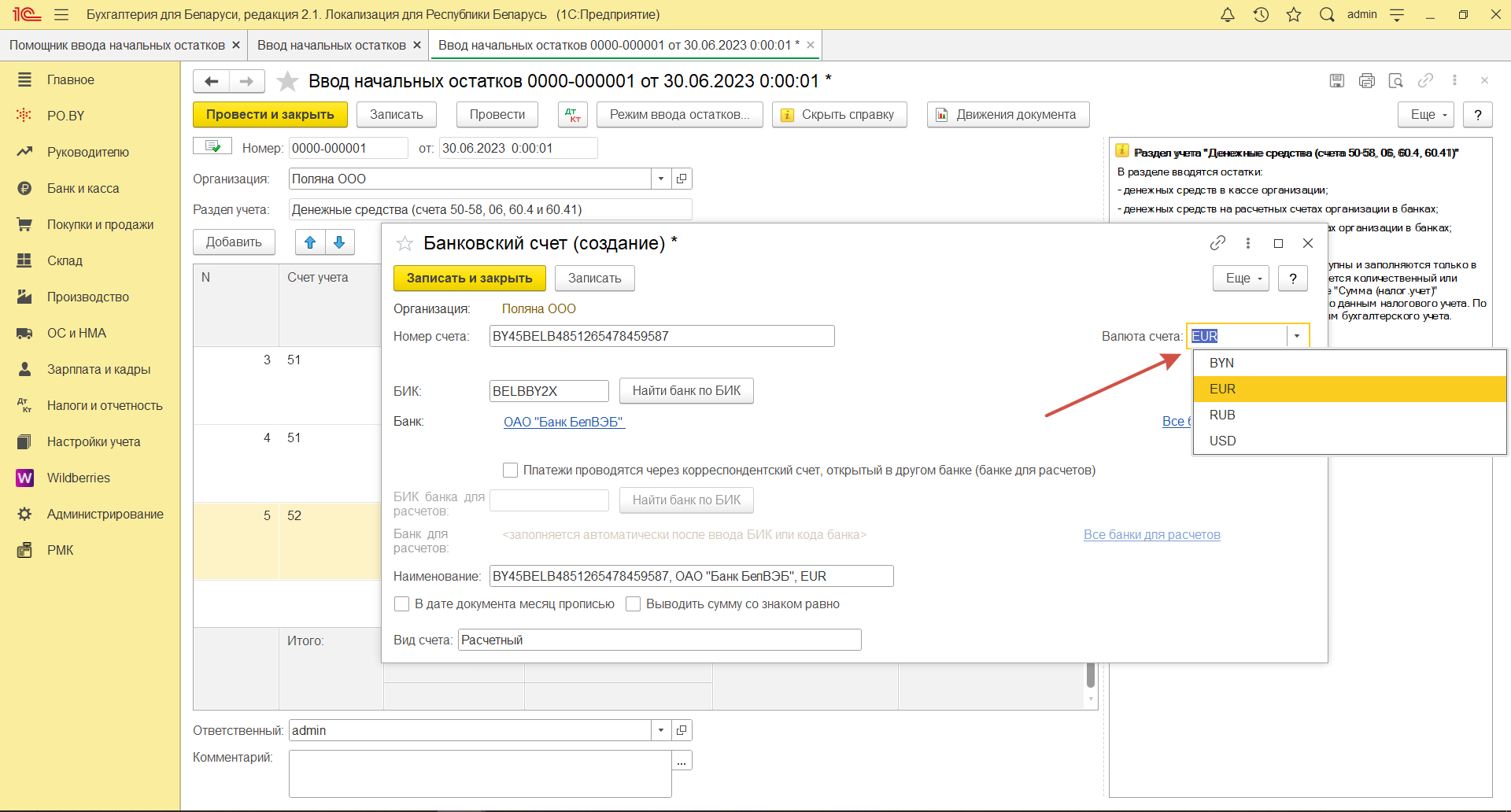Open 'Банк и касса' sidebar section
The height and width of the screenshot is (812, 1511).
coord(83,189)
